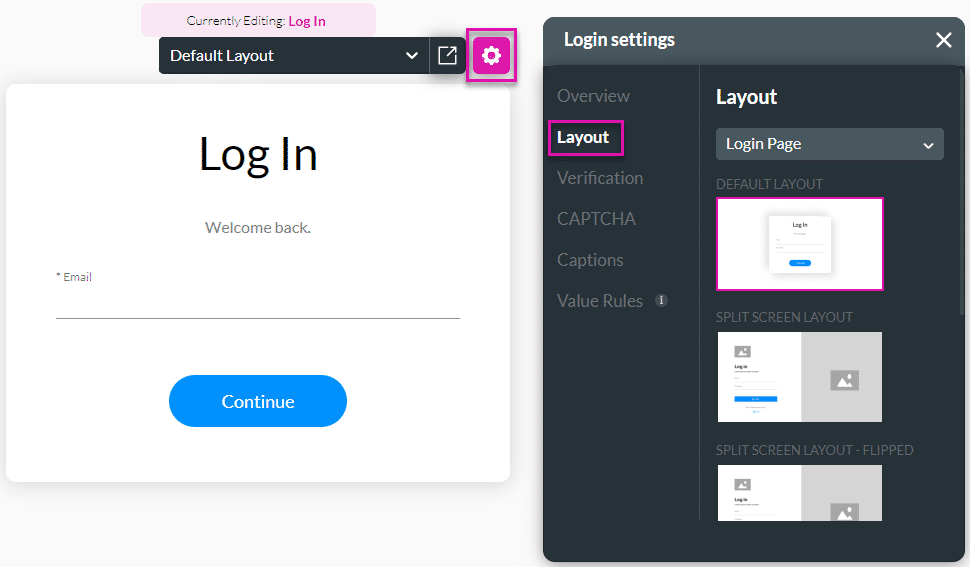Focus the Email input field
The height and width of the screenshot is (567, 970).
pos(258,304)
